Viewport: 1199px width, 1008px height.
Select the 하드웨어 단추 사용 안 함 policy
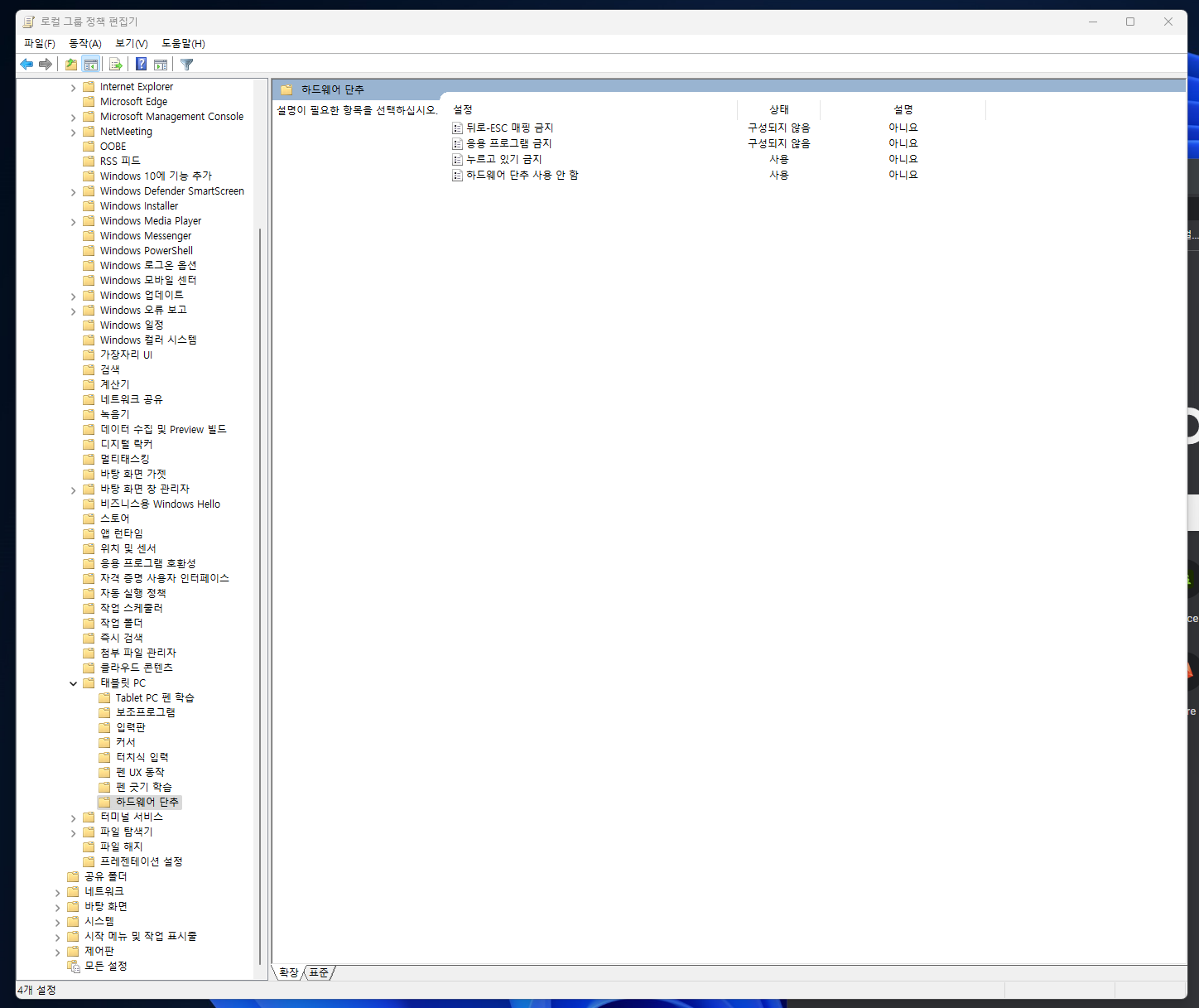pyautogui.click(x=522, y=175)
